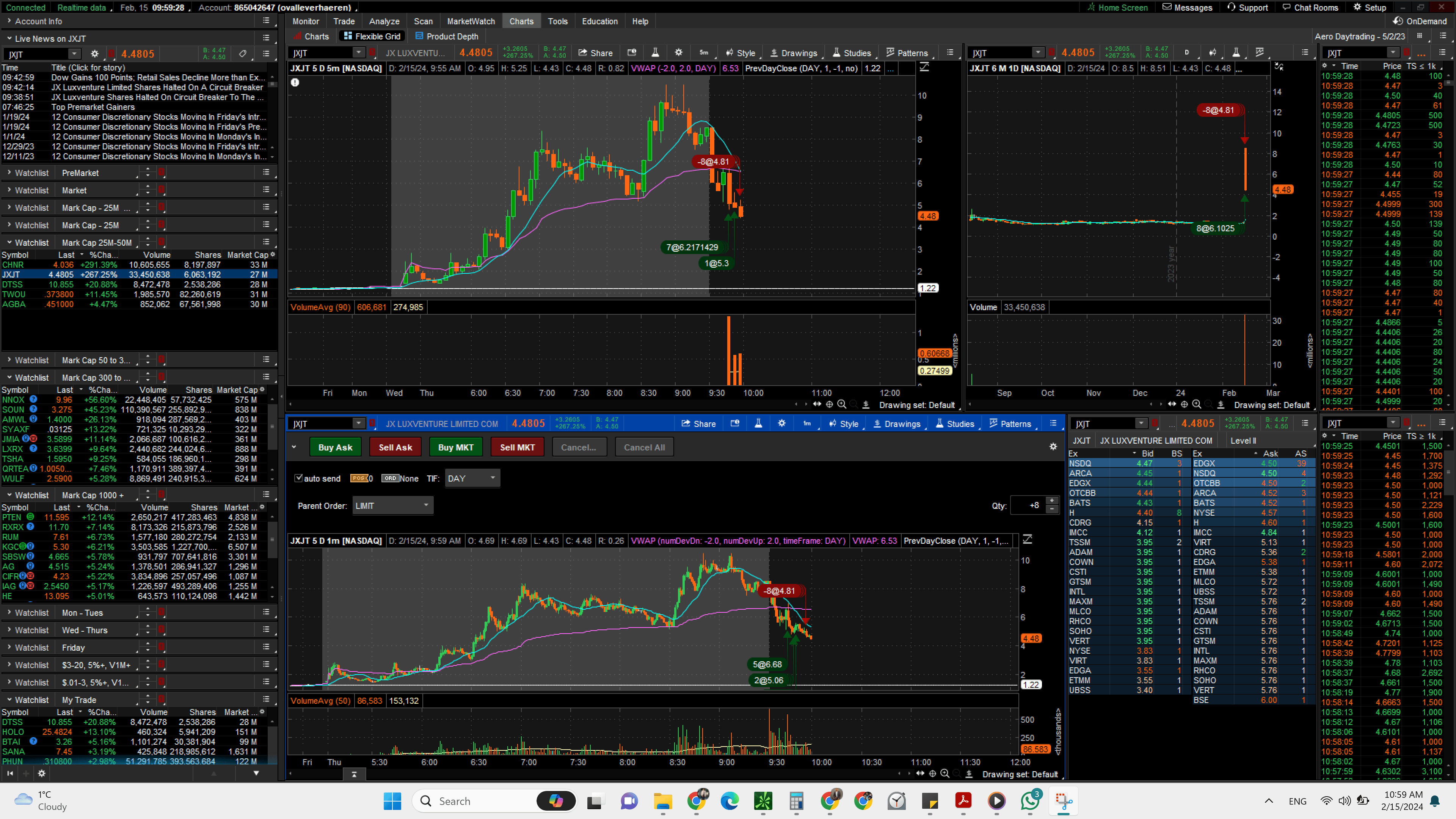Image resolution: width=1456 pixels, height=819 pixels.
Task: Open chart settings gear on 5m chart
Action: coord(678,53)
